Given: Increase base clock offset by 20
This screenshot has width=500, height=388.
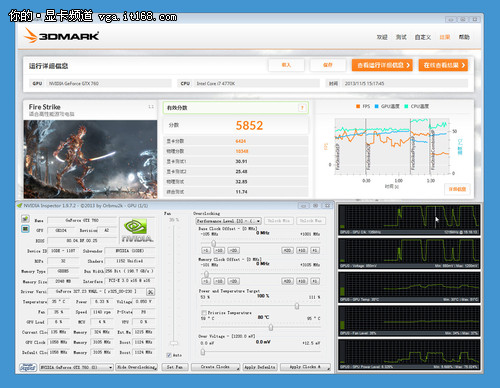Looking at the screenshot, I should pyautogui.click(x=287, y=250).
